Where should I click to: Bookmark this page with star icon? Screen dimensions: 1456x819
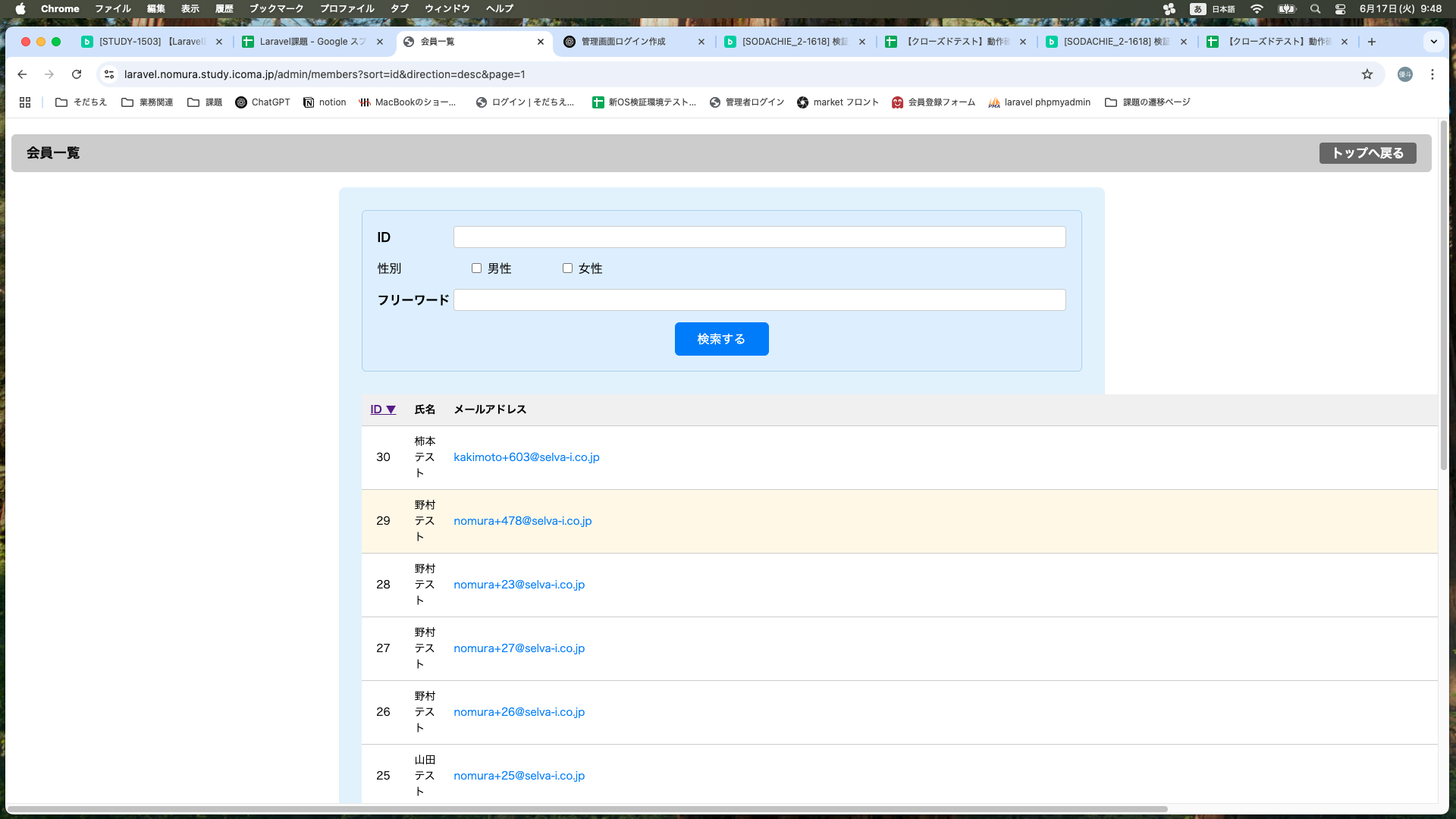[x=1367, y=74]
